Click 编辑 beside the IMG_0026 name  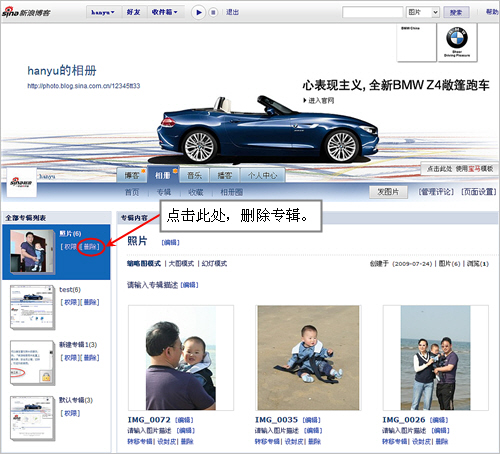pyautogui.click(x=439, y=420)
